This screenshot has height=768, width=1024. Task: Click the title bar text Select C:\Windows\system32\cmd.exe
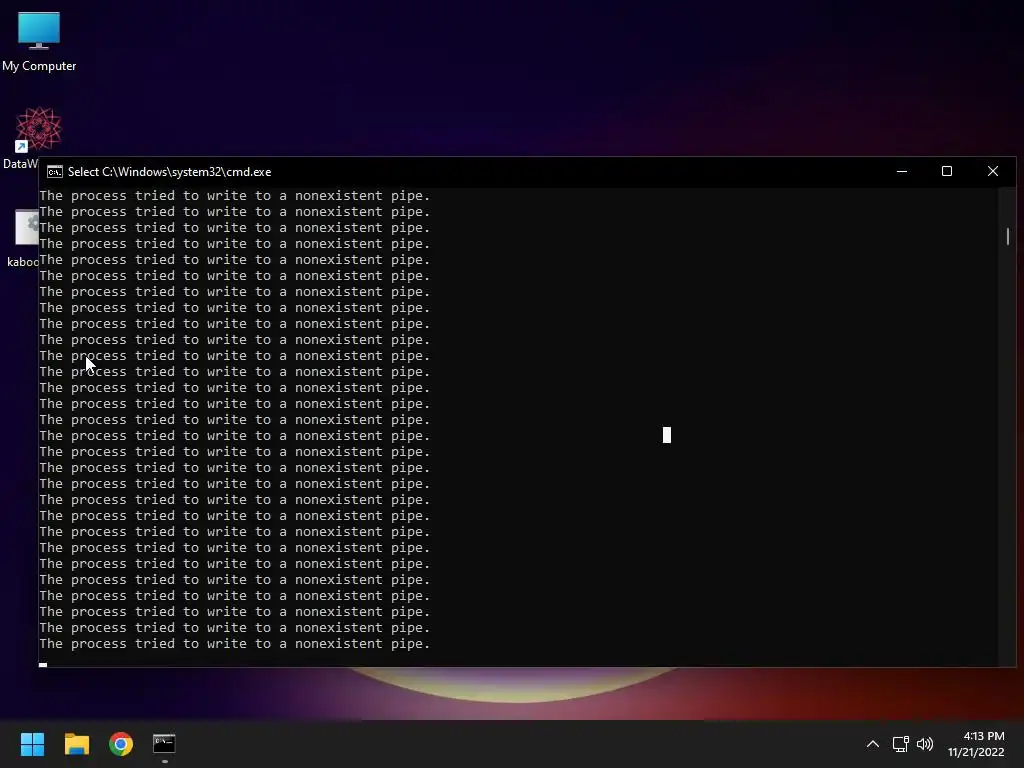tap(169, 172)
